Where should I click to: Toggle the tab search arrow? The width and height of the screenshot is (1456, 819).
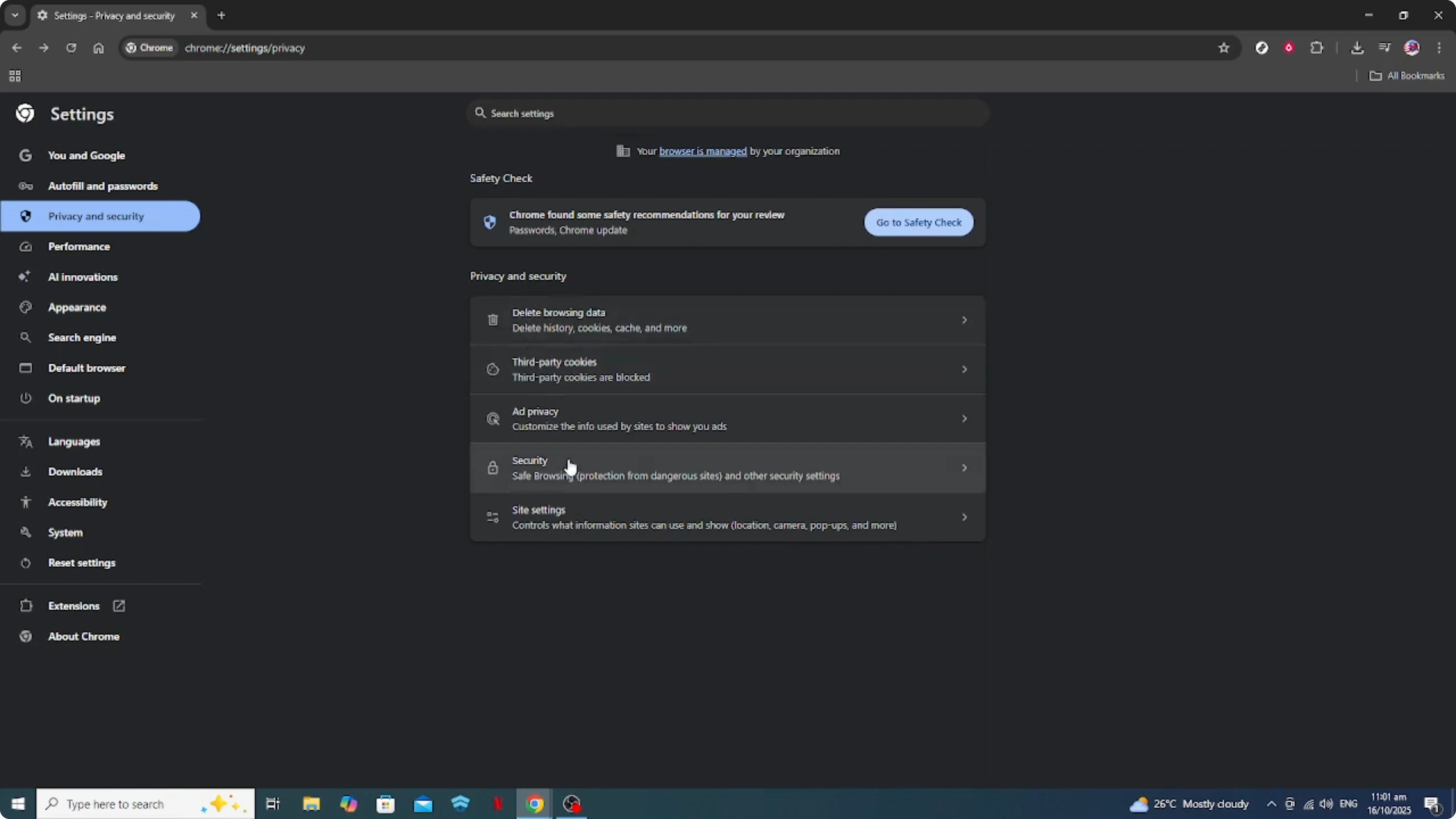(15, 15)
